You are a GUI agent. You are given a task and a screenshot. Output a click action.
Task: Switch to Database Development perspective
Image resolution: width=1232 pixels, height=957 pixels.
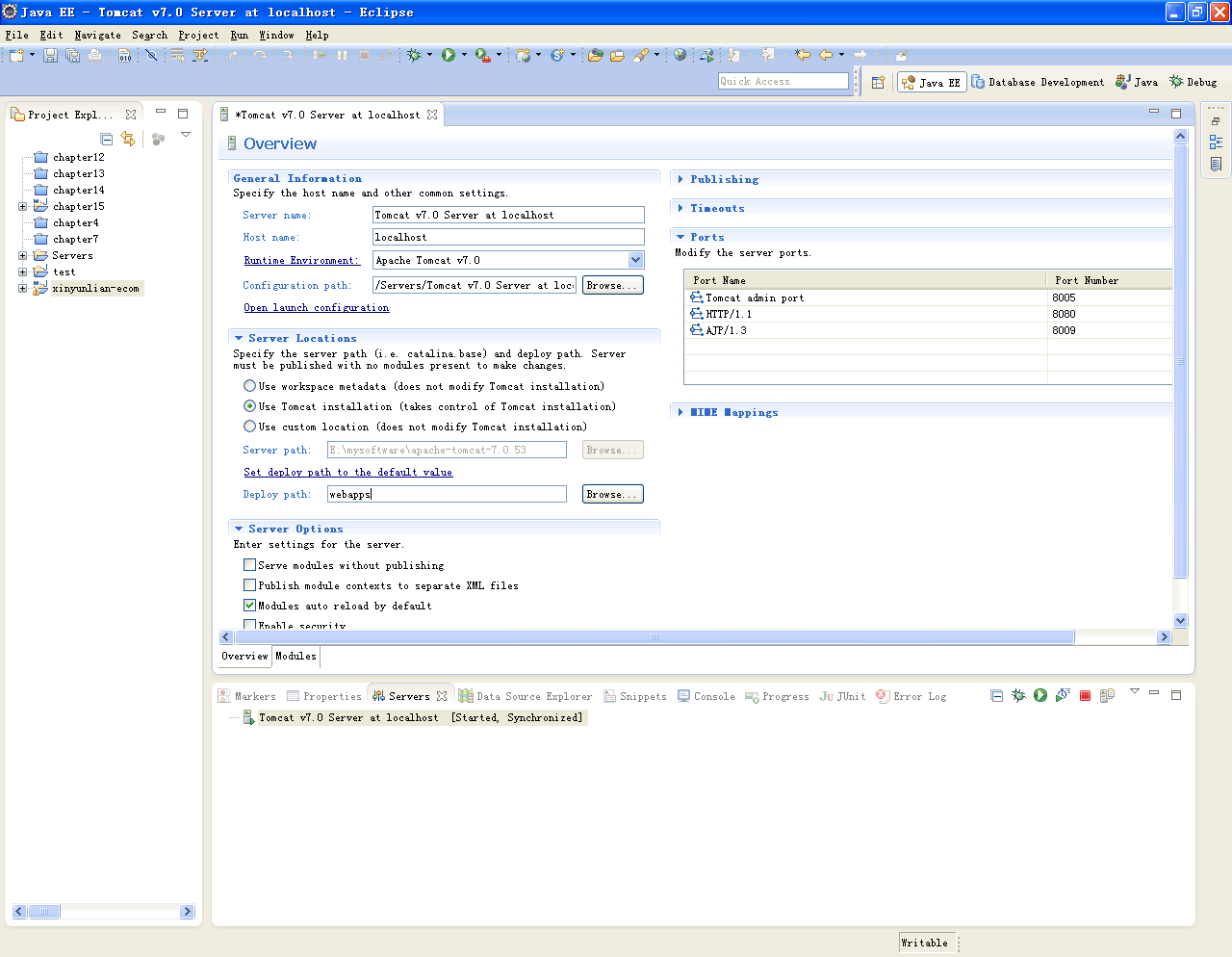click(x=1038, y=83)
